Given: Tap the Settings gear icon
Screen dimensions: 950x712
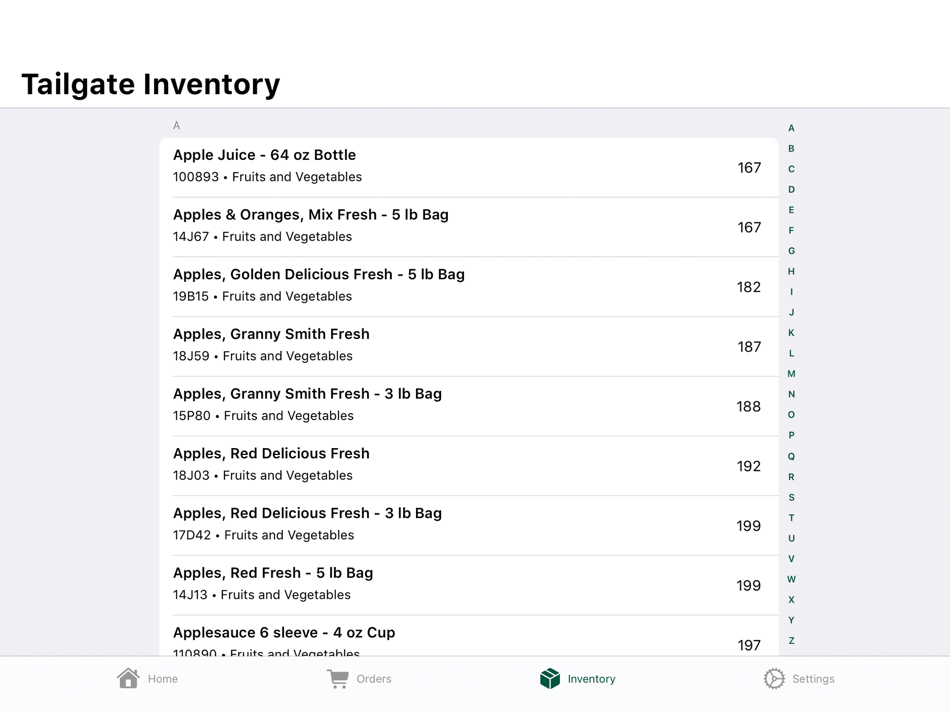Looking at the screenshot, I should click(772, 678).
